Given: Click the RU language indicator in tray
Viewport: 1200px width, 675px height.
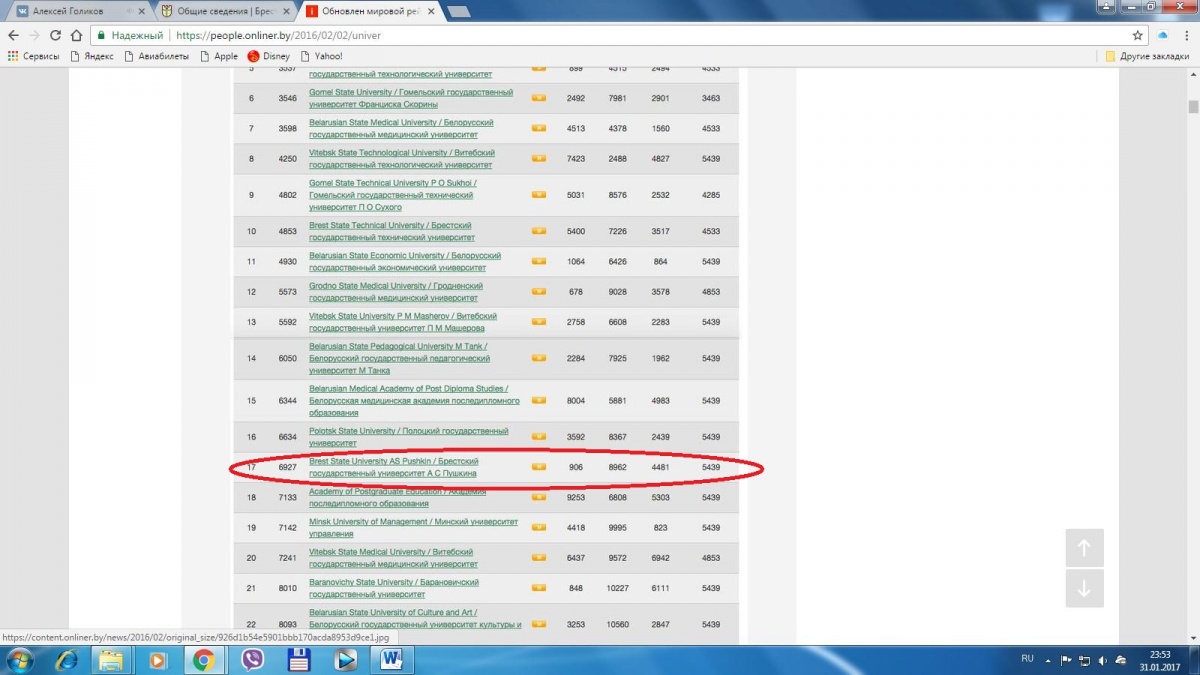Looking at the screenshot, I should pyautogui.click(x=1027, y=660).
